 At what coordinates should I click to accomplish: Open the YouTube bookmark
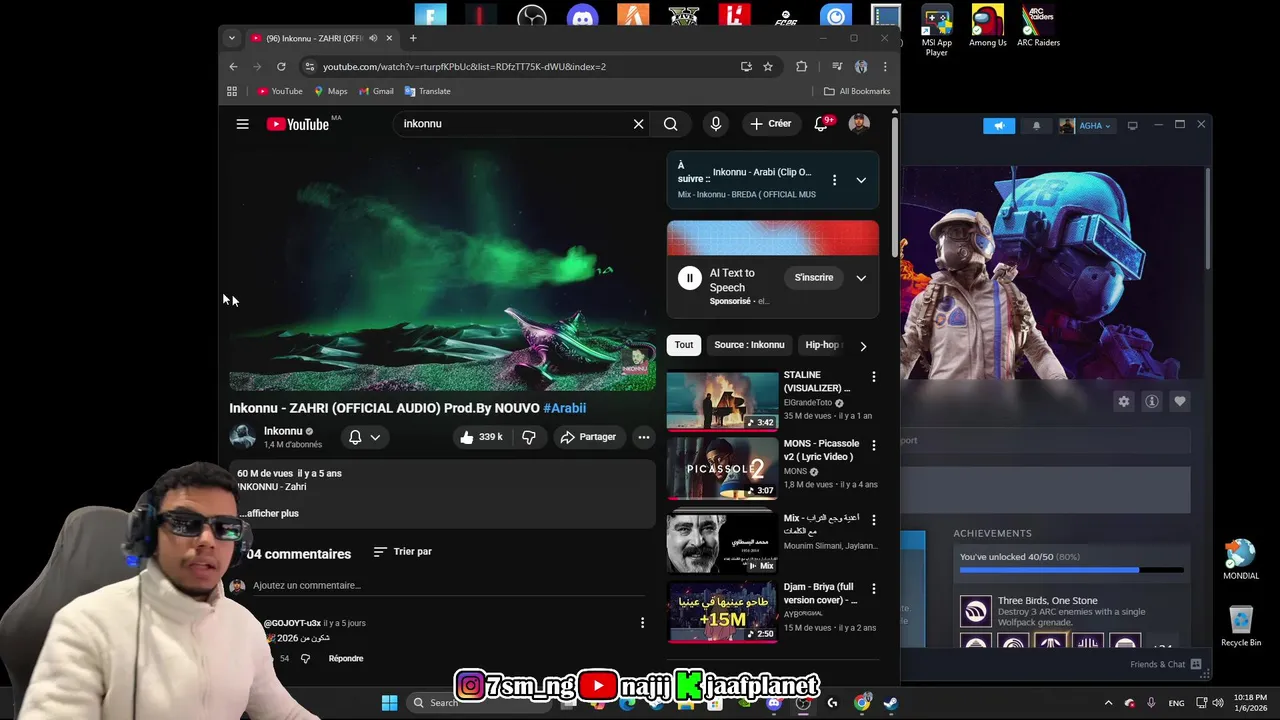coord(280,91)
